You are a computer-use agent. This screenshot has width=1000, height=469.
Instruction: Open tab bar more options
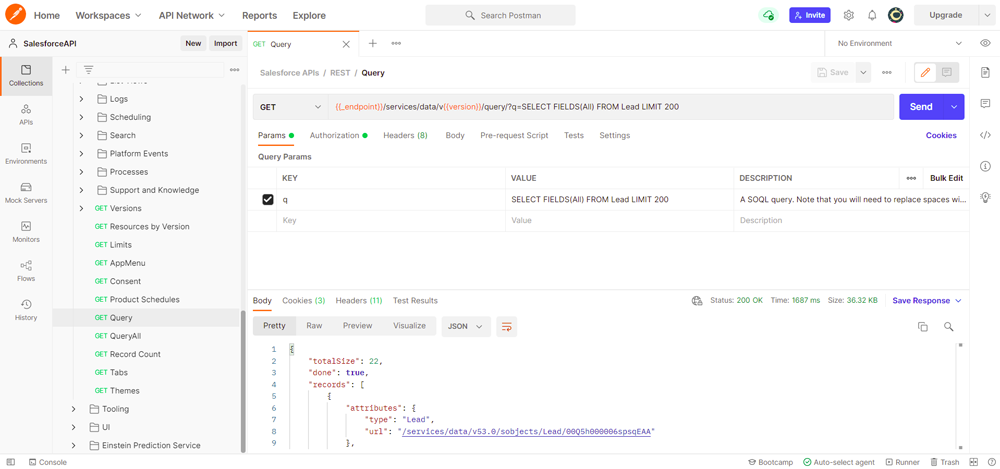pyautogui.click(x=396, y=43)
